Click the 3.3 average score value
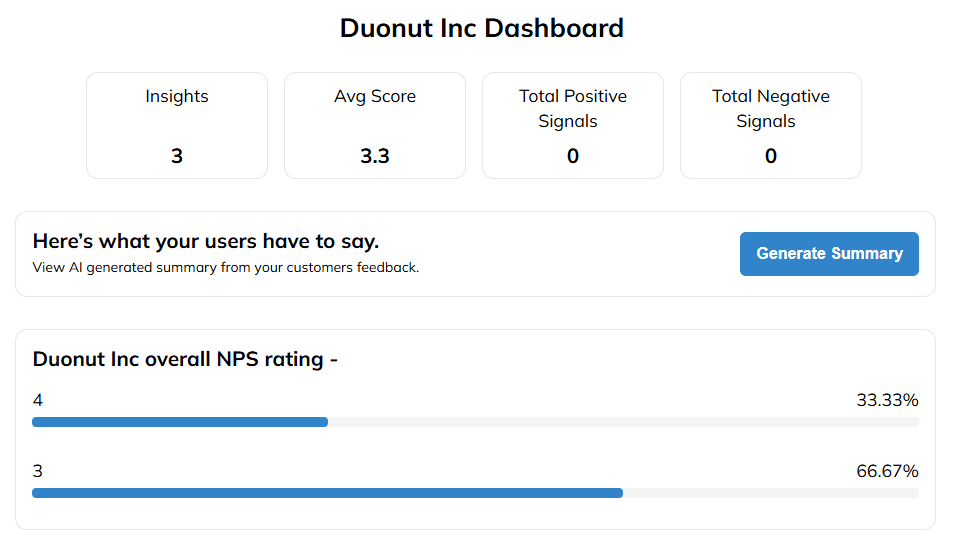 (x=375, y=156)
